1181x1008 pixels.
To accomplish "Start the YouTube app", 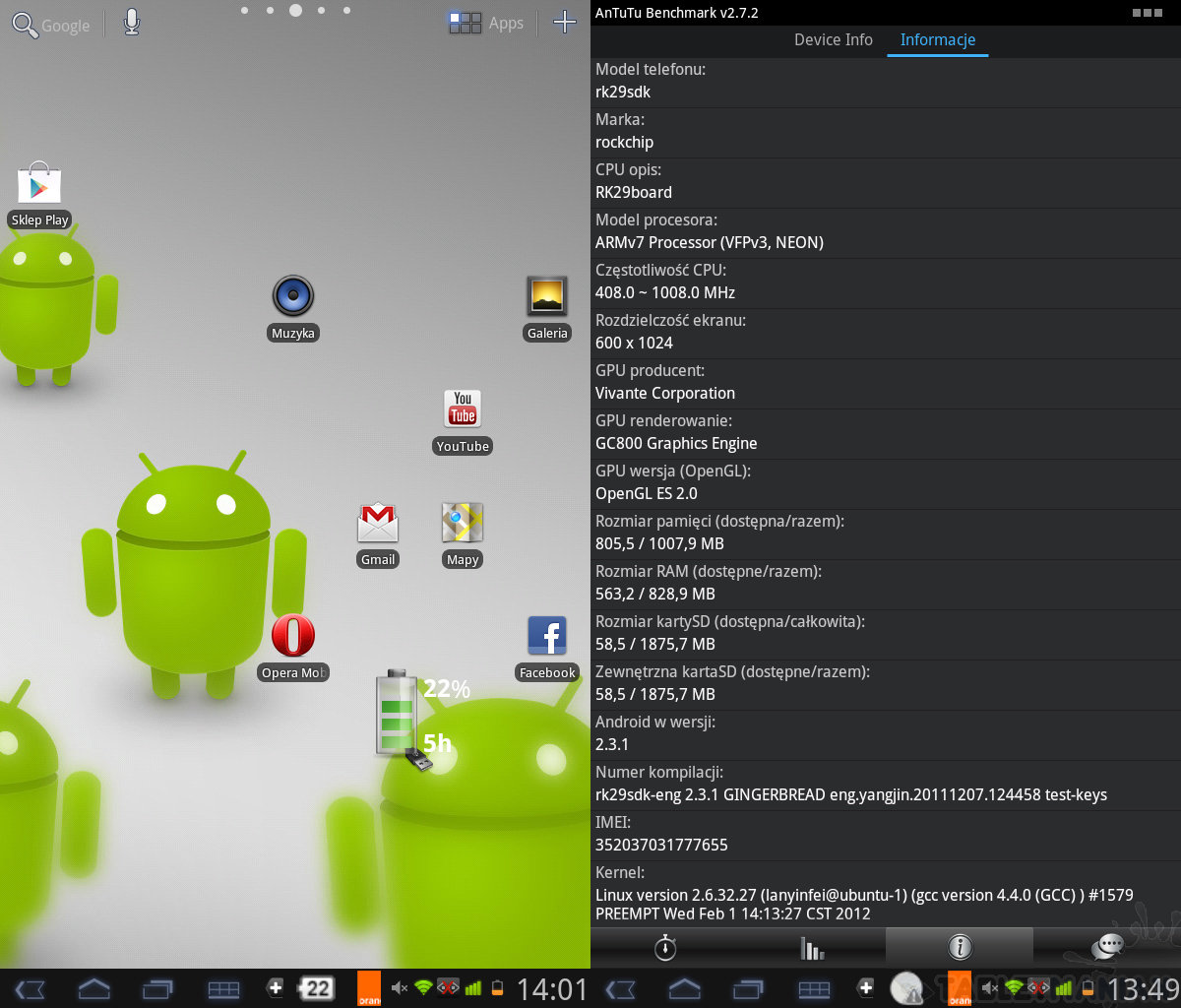I will (463, 410).
